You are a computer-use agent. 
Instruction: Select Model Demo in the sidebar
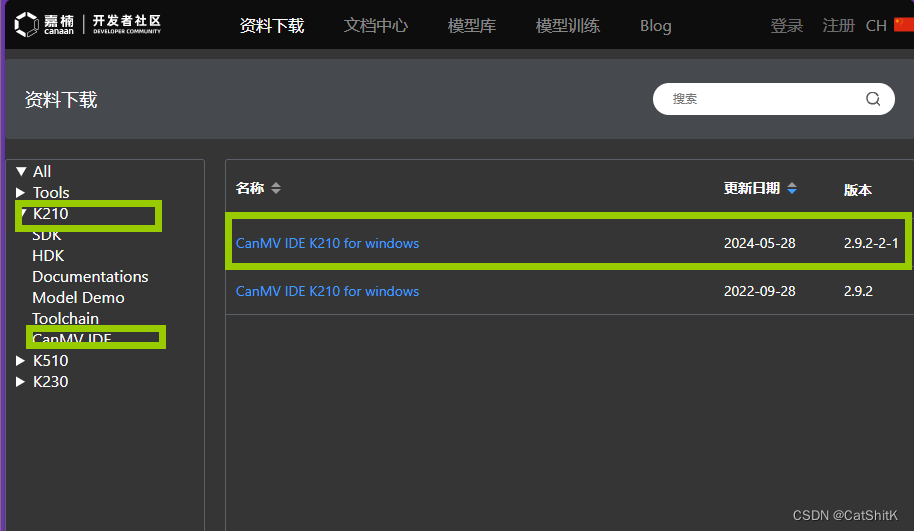click(x=79, y=298)
